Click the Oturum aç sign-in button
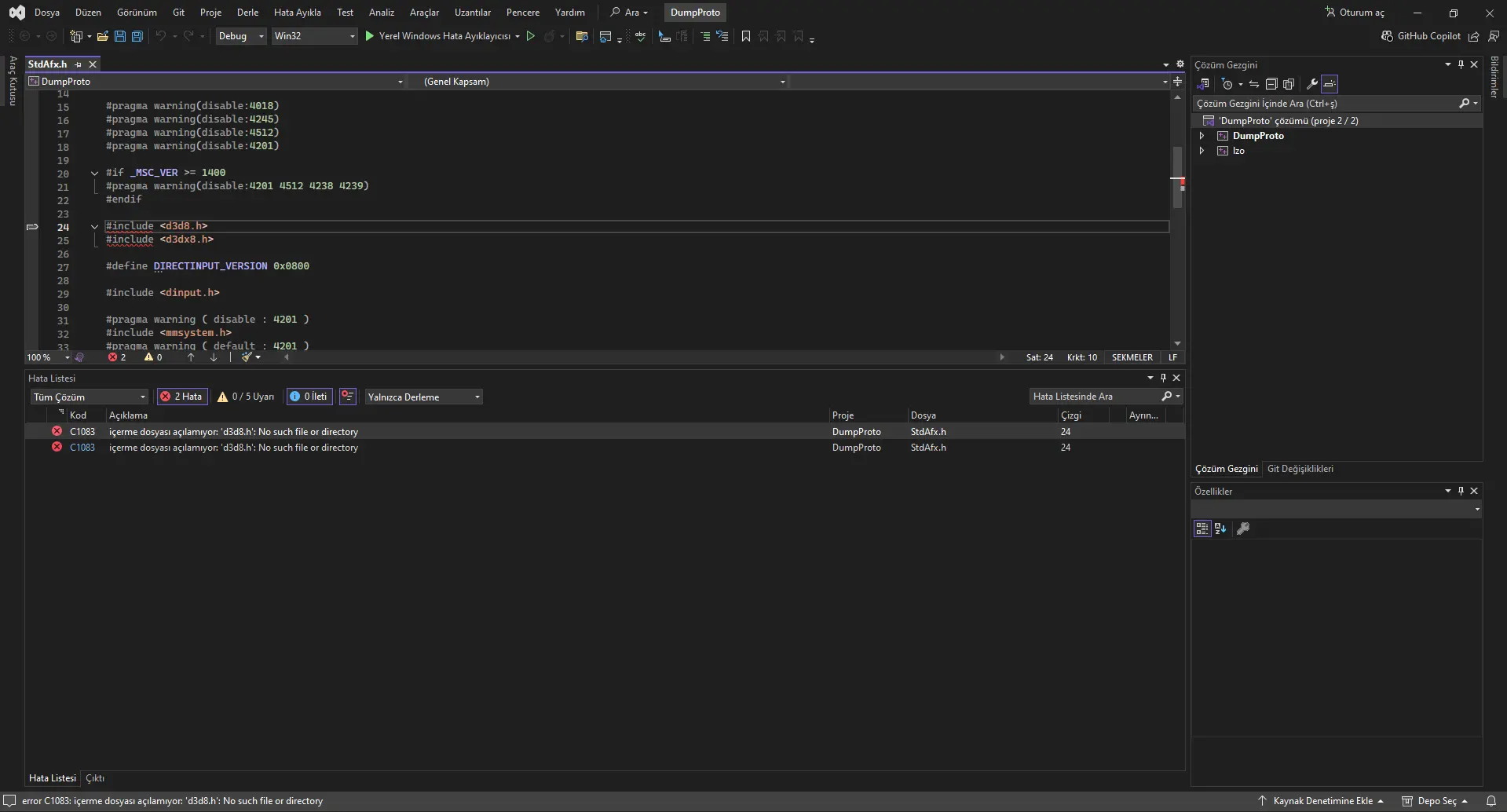Screen dimensions: 1507x812 coord(1355,13)
